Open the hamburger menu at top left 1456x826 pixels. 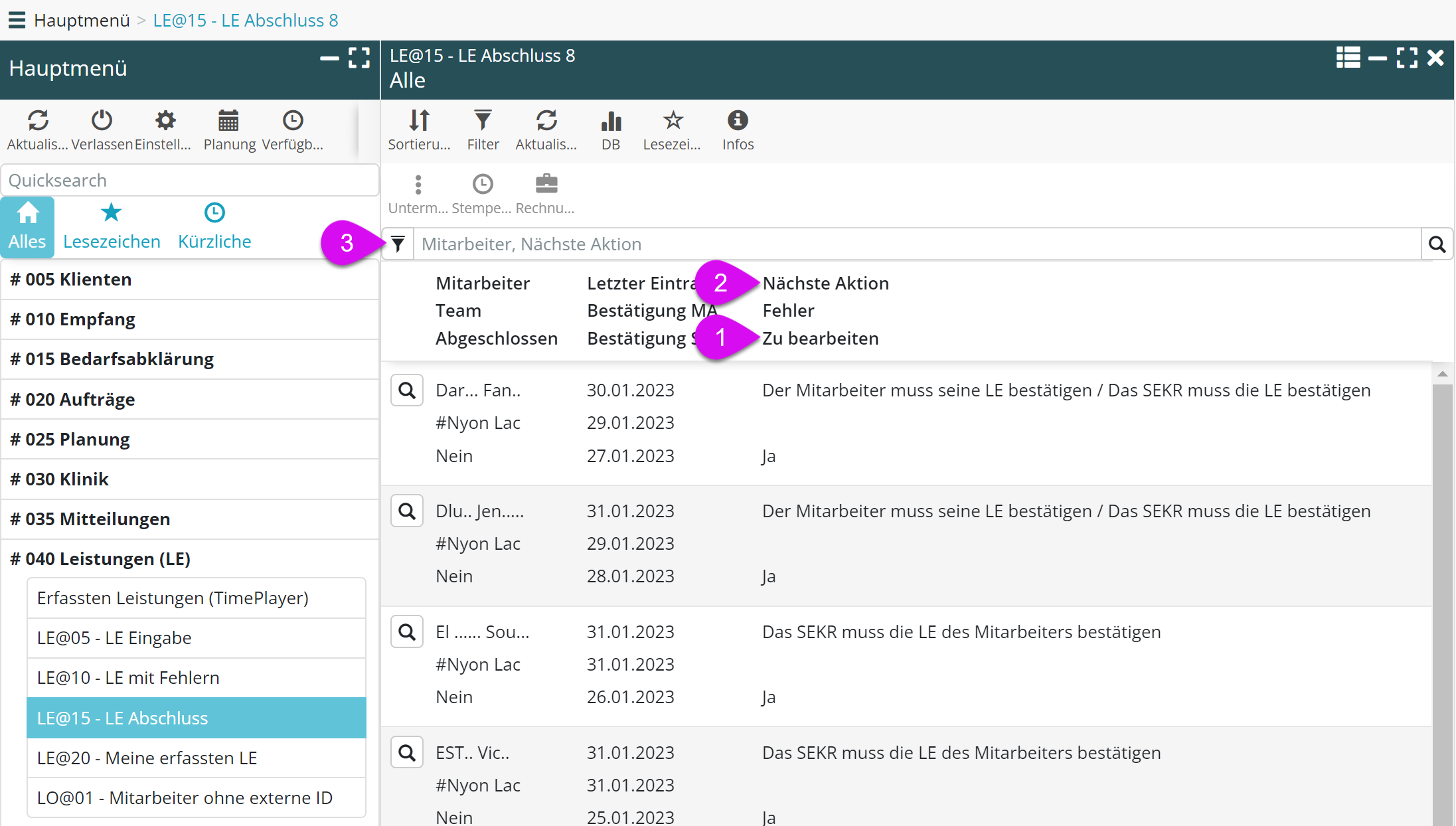point(17,20)
